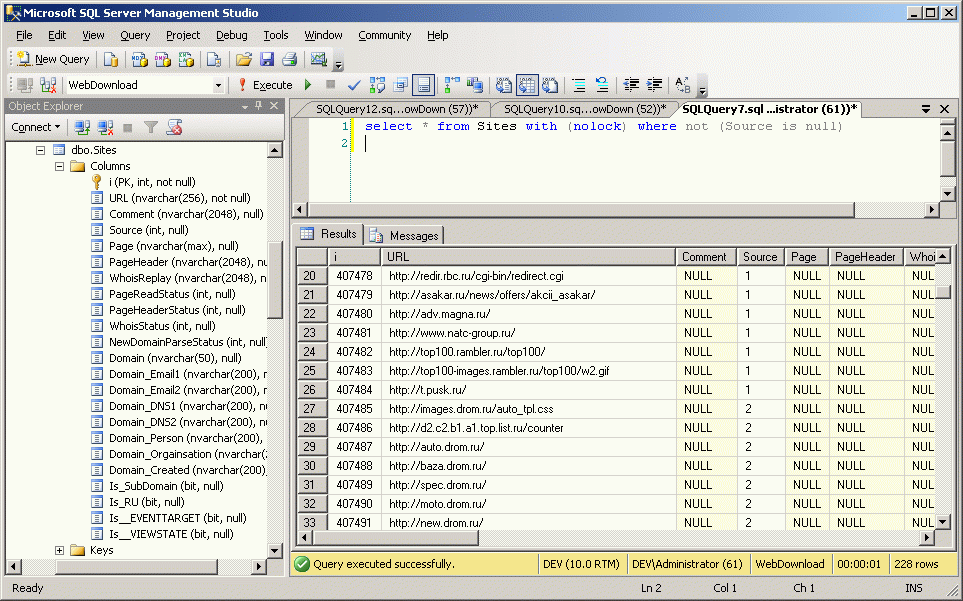Select the Results to Text icon

[x=504, y=85]
